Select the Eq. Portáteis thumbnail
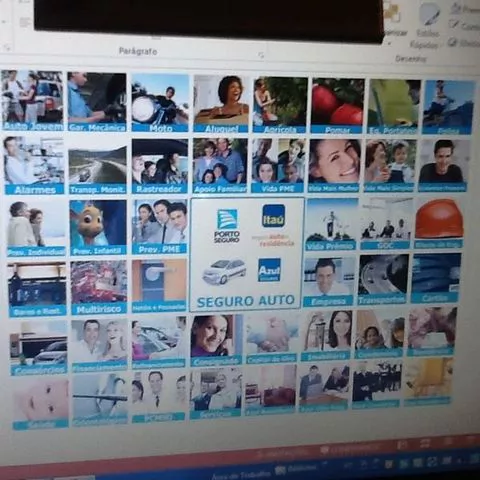Image resolution: width=480 pixels, height=480 pixels. point(393,107)
